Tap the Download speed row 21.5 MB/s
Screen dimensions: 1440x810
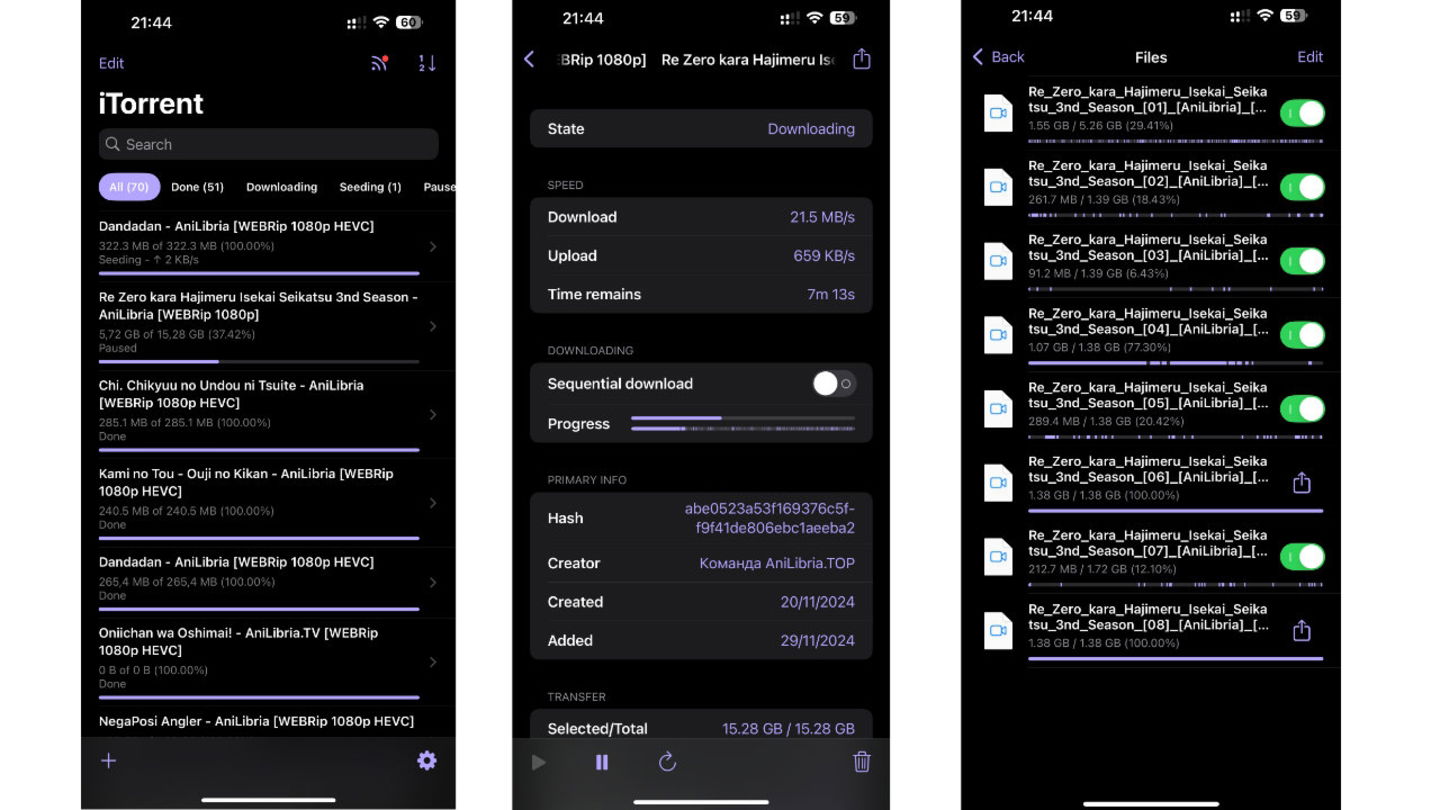click(701, 217)
